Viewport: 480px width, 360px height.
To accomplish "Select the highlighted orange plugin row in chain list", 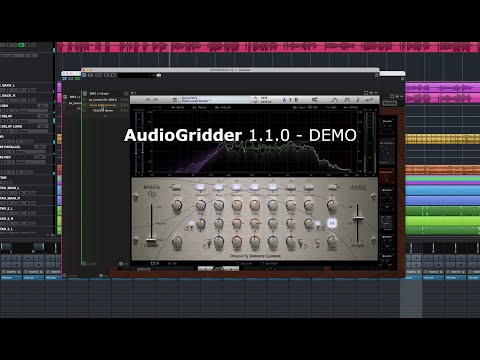I will (x=105, y=105).
